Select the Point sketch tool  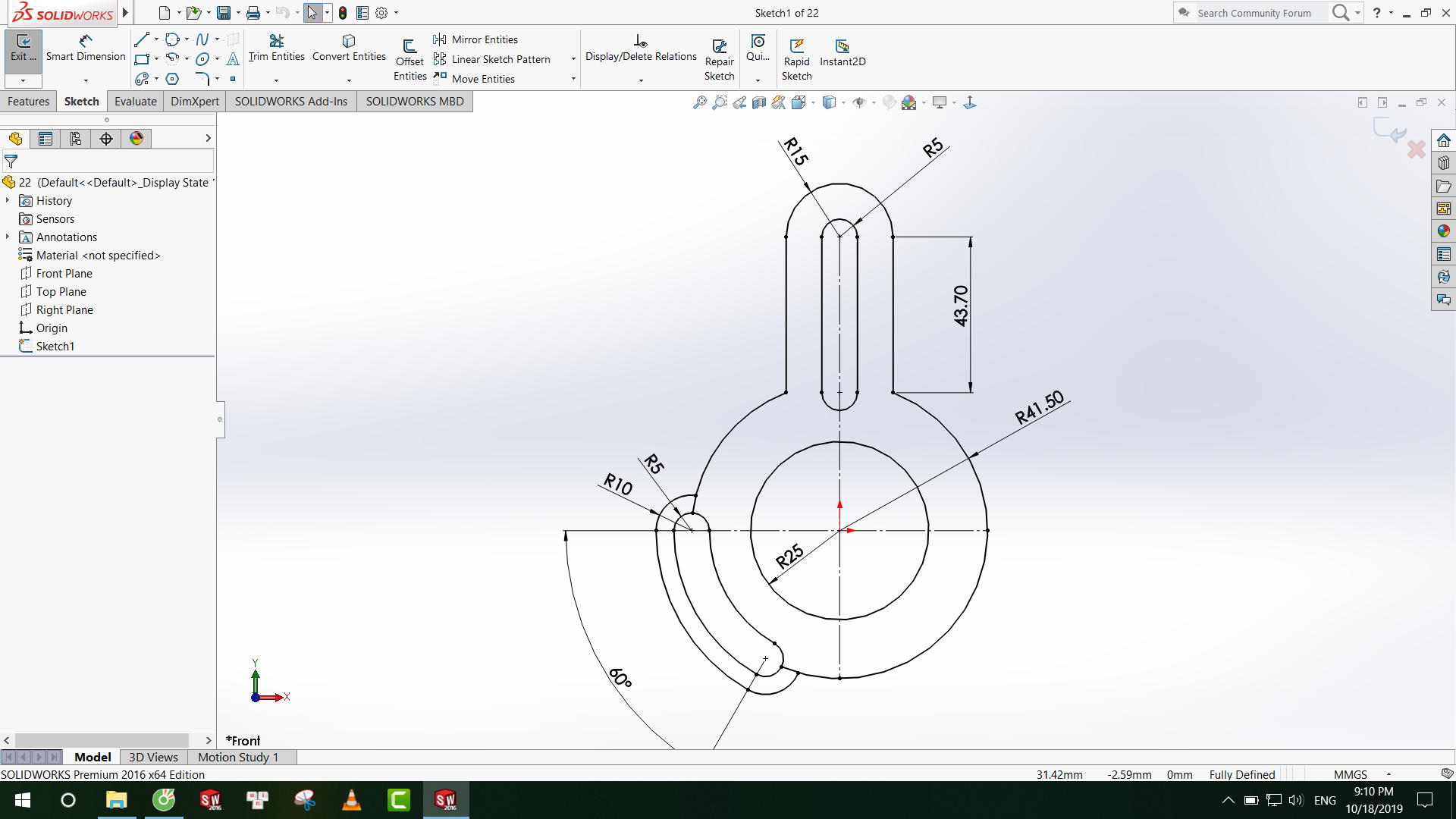click(x=233, y=79)
